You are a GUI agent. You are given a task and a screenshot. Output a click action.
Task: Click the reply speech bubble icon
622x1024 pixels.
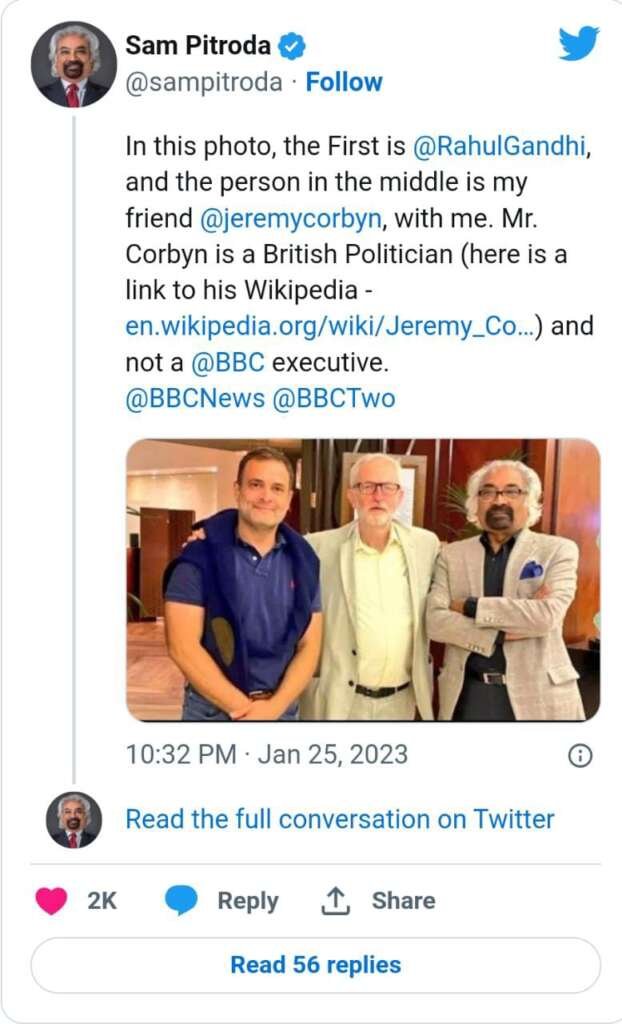pos(181,900)
